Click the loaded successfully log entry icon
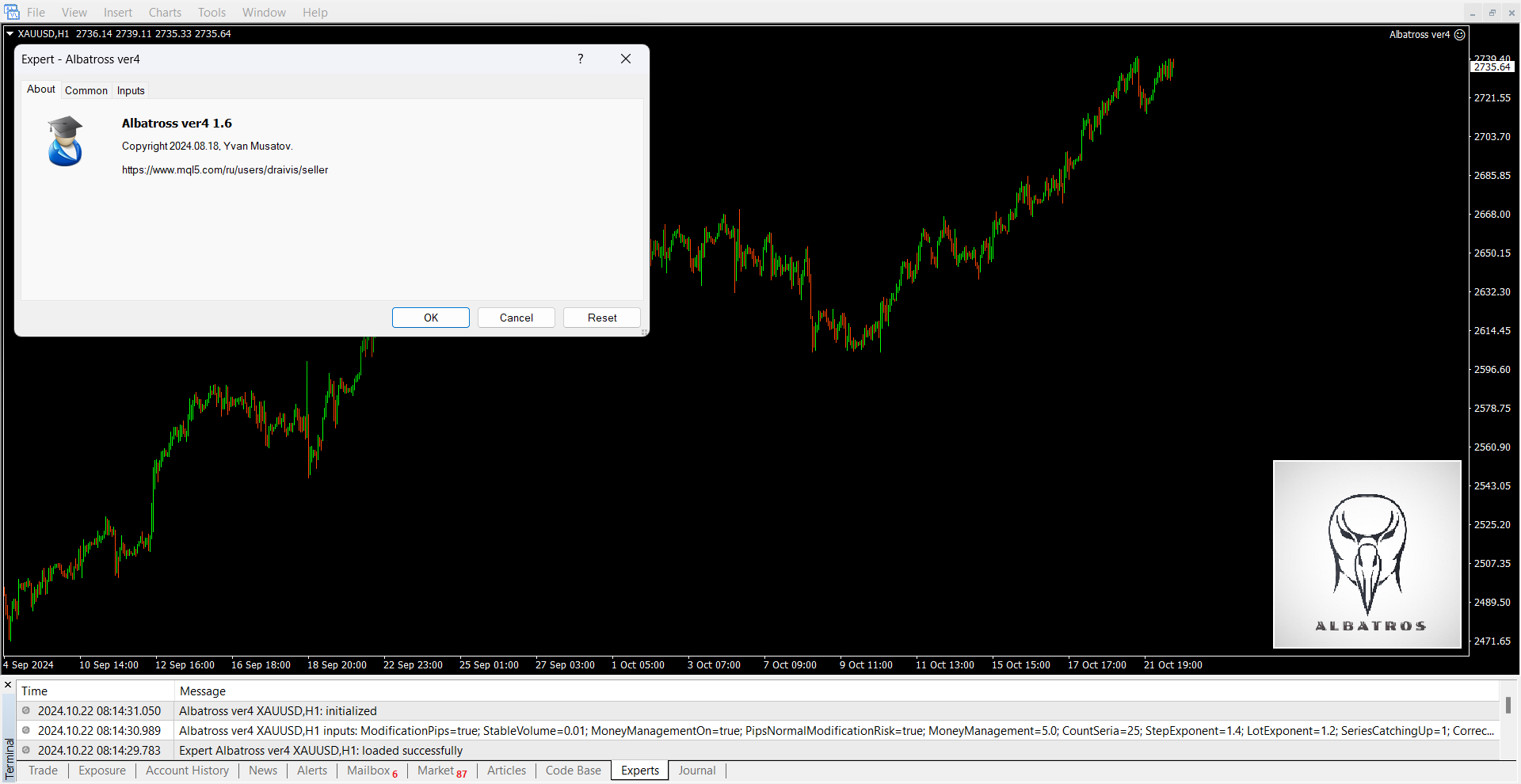Image resolution: width=1521 pixels, height=784 pixels. click(26, 751)
